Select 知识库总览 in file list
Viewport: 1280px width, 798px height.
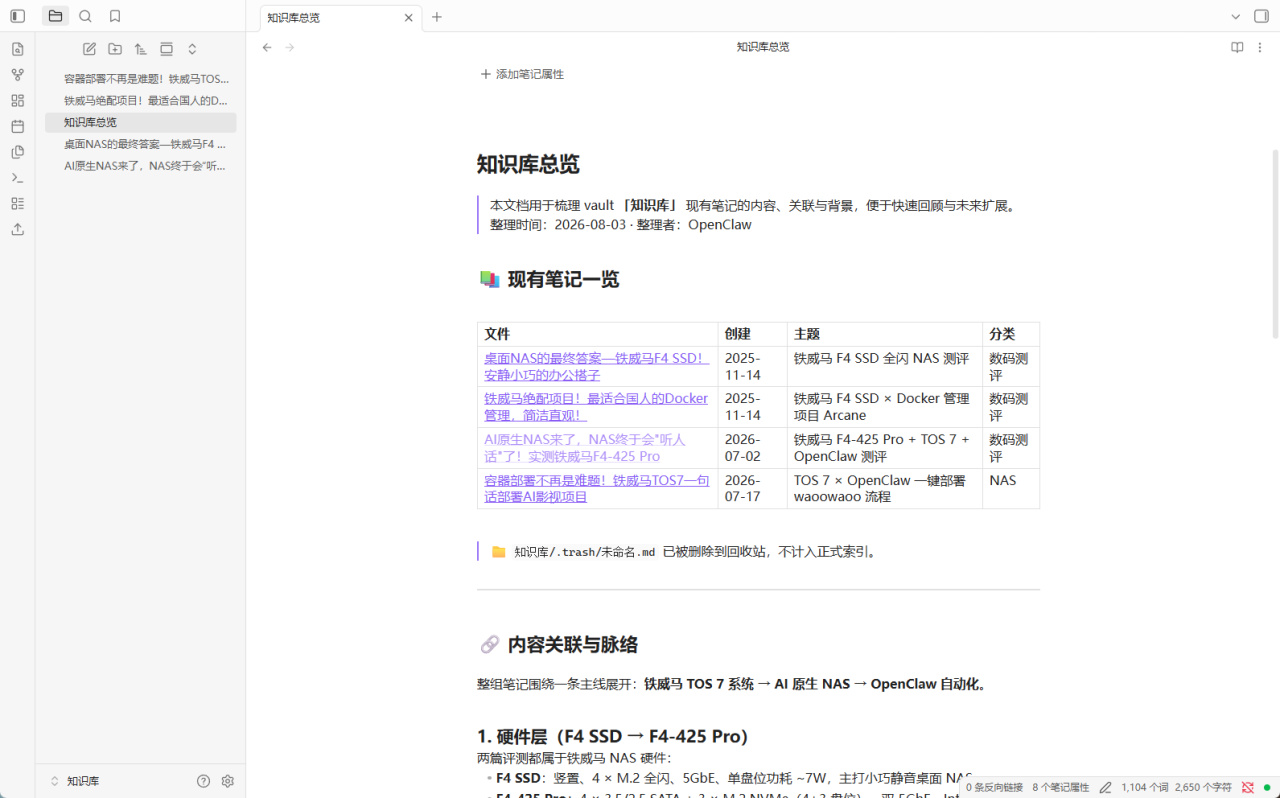point(141,122)
